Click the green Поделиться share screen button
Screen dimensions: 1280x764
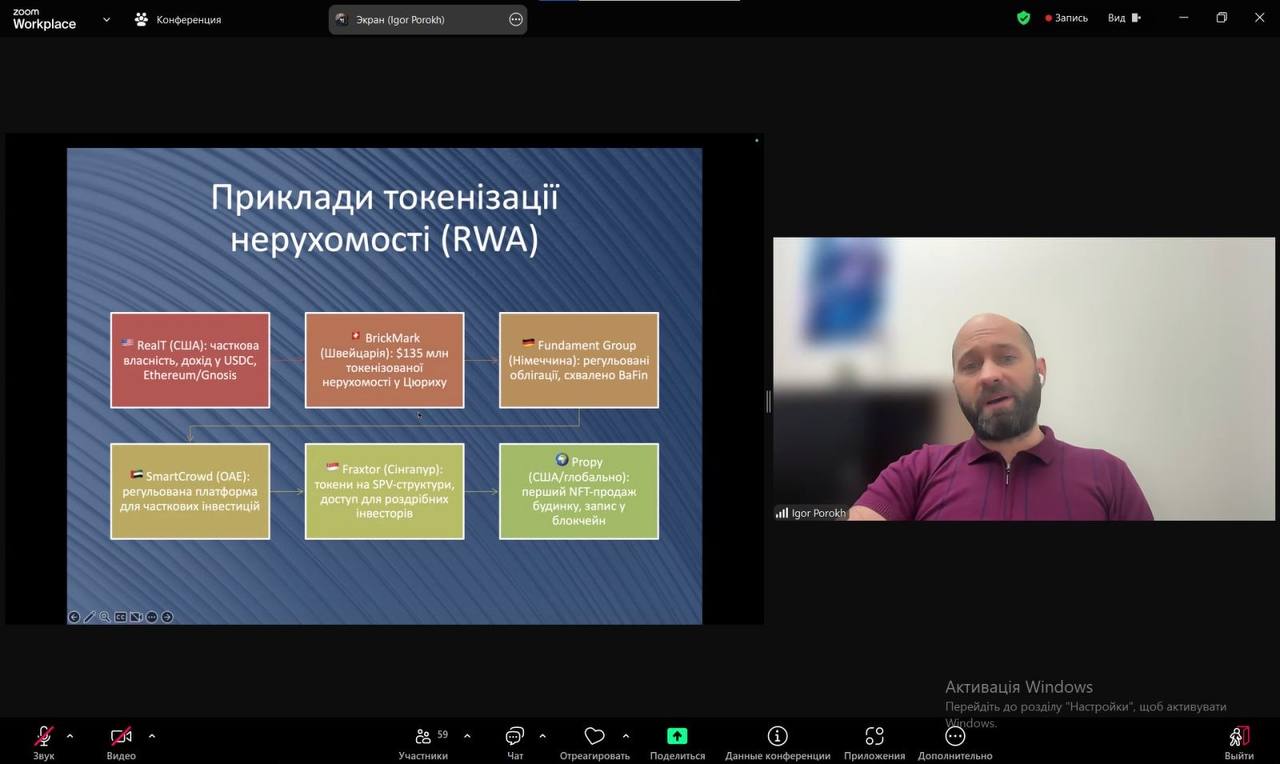pyautogui.click(x=677, y=737)
